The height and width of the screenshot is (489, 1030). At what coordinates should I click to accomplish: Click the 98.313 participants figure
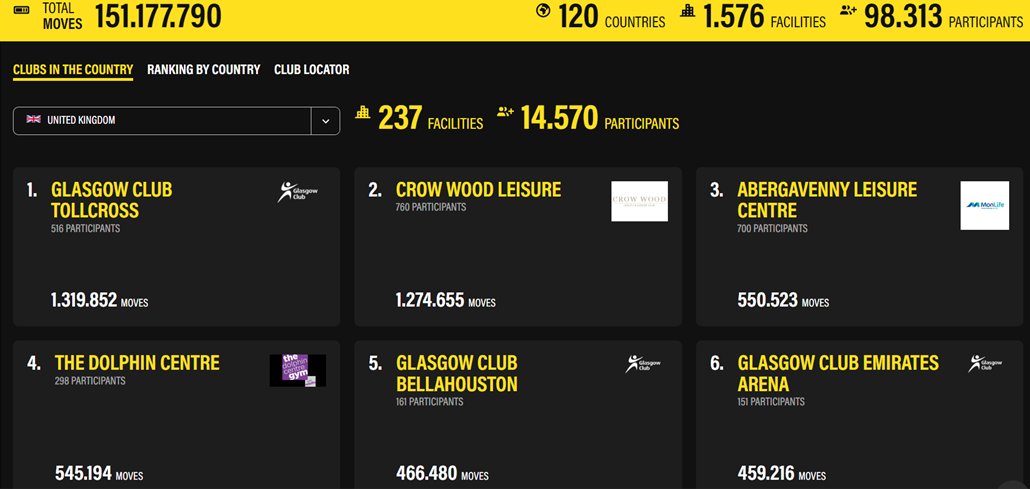tap(903, 16)
